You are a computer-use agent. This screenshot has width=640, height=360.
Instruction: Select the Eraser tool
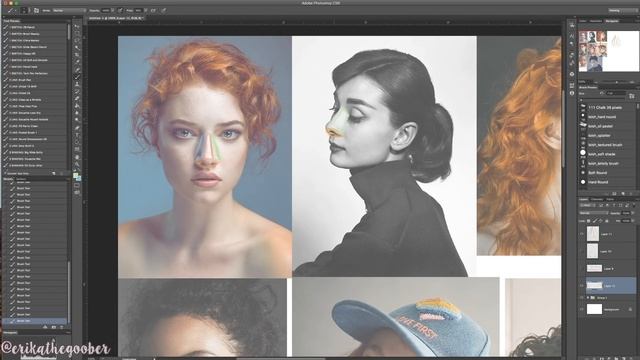click(77, 99)
